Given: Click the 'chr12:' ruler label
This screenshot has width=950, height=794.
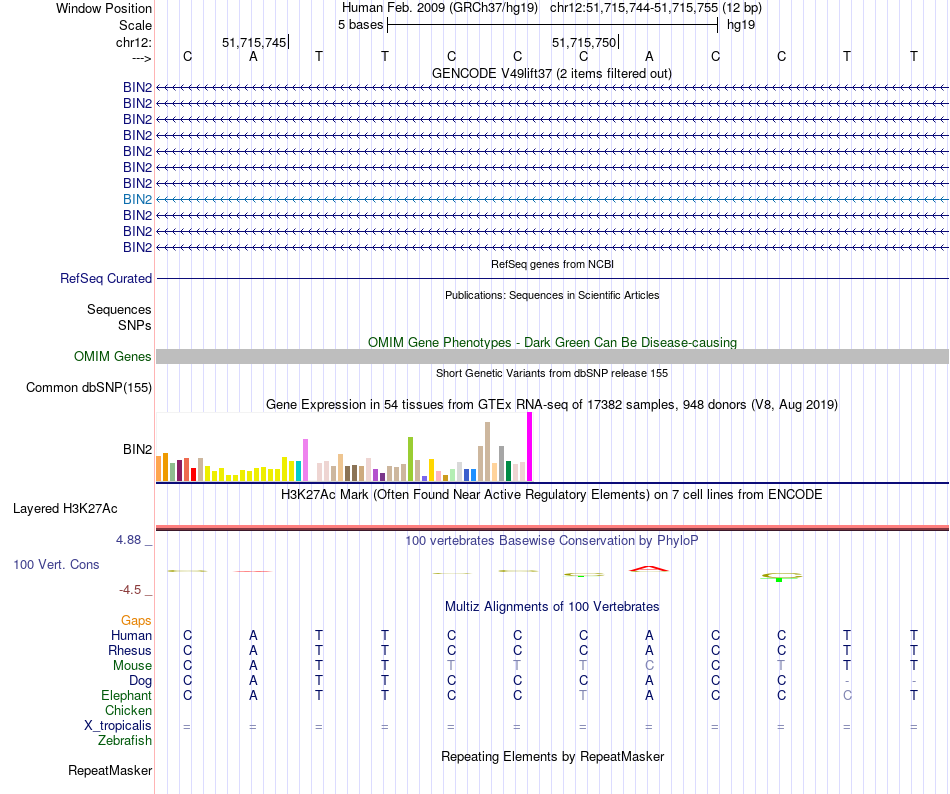Looking at the screenshot, I should coord(133,42).
